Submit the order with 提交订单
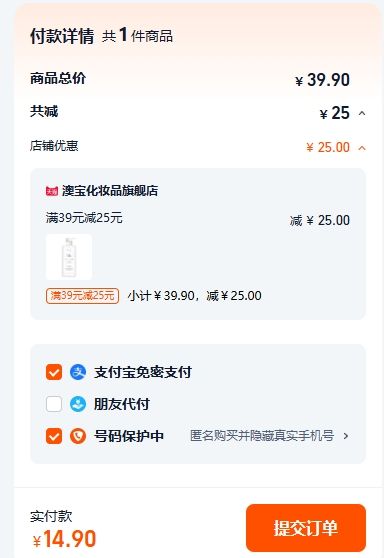 306,528
